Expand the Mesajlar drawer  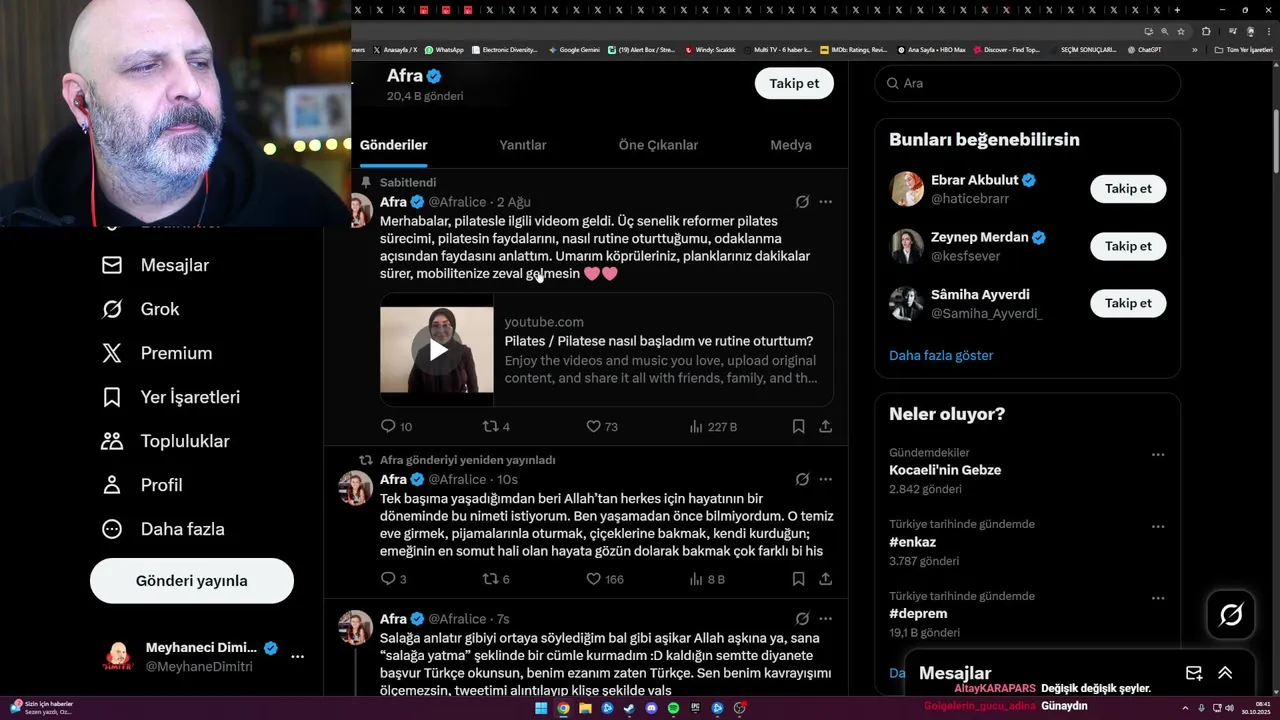tap(1225, 673)
